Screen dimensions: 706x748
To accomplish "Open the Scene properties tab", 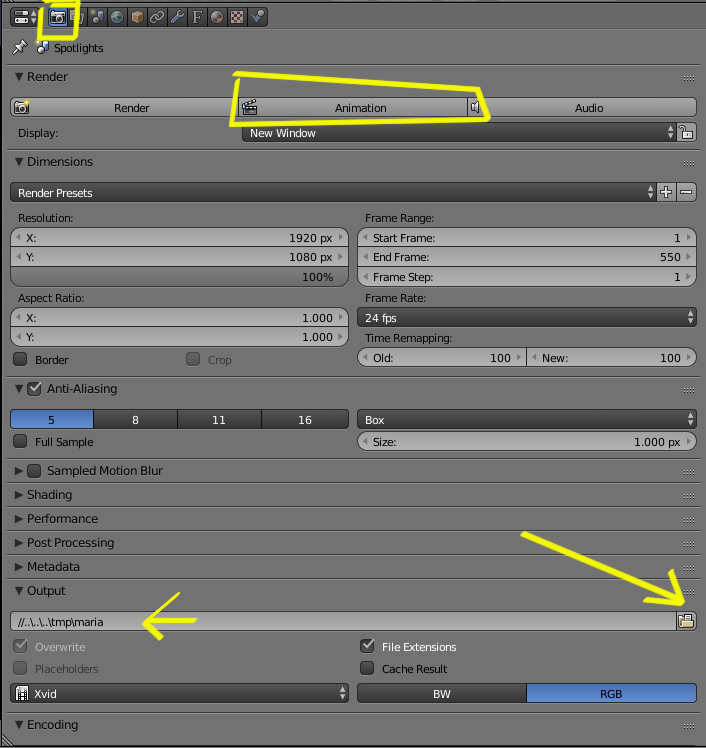I will pyautogui.click(x=97, y=17).
